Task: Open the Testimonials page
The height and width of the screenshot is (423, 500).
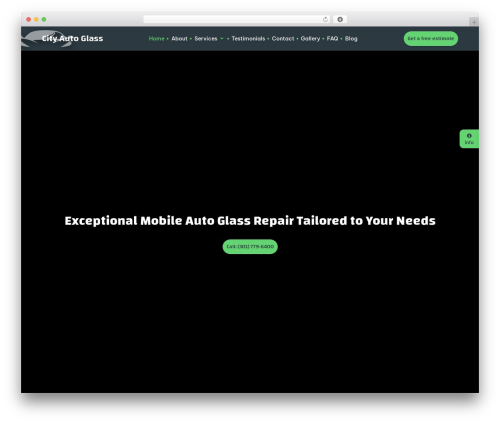Action: (x=248, y=39)
